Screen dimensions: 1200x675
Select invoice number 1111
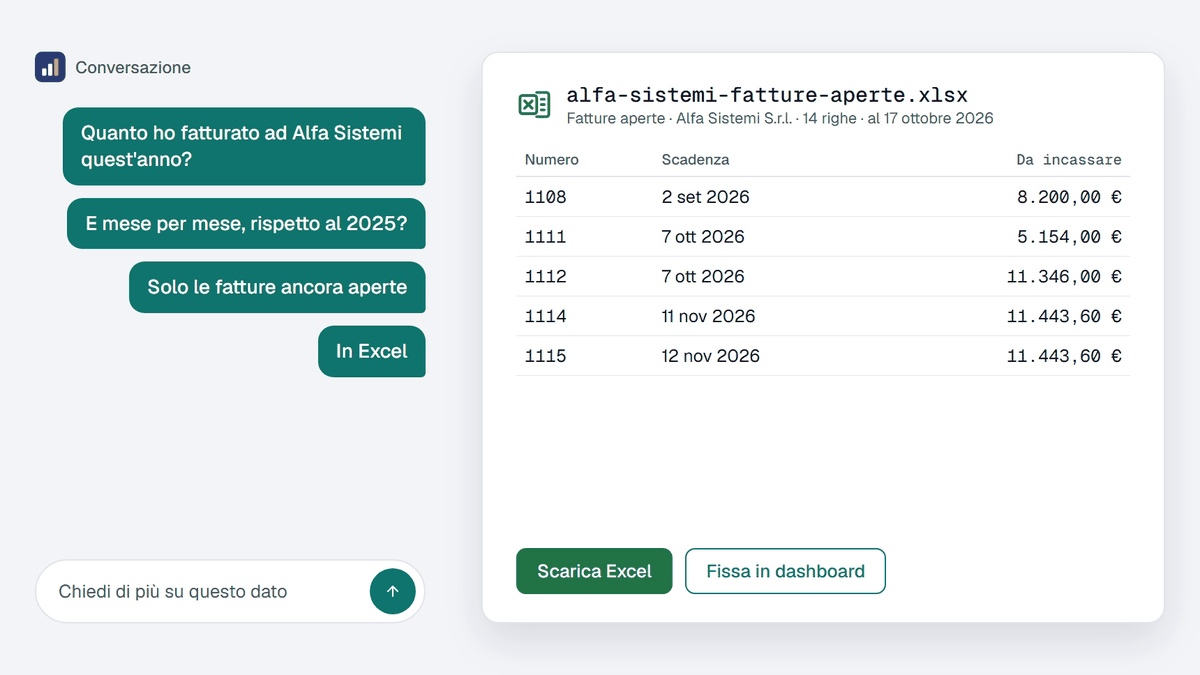click(x=545, y=237)
